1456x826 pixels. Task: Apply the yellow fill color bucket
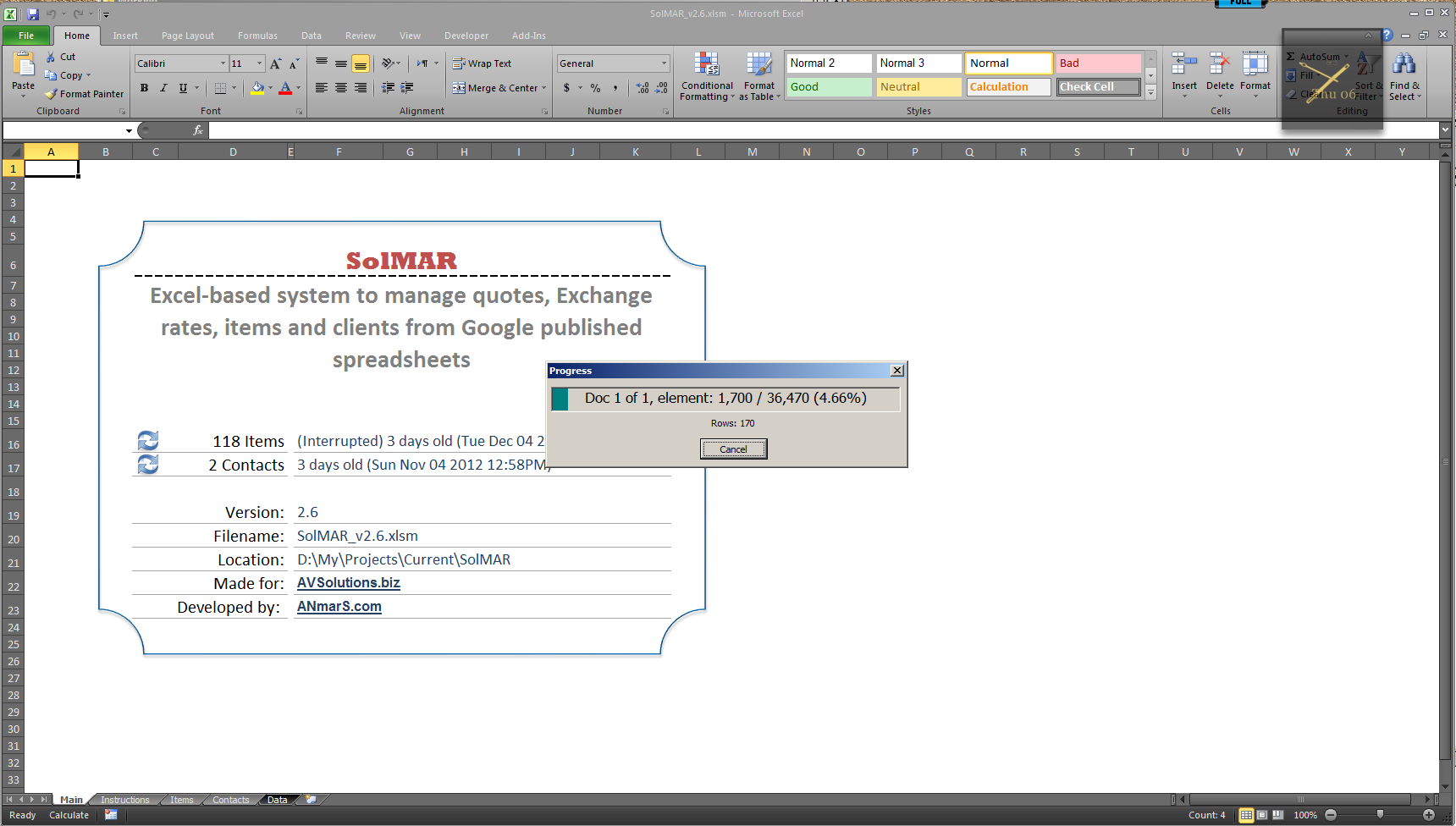point(257,88)
